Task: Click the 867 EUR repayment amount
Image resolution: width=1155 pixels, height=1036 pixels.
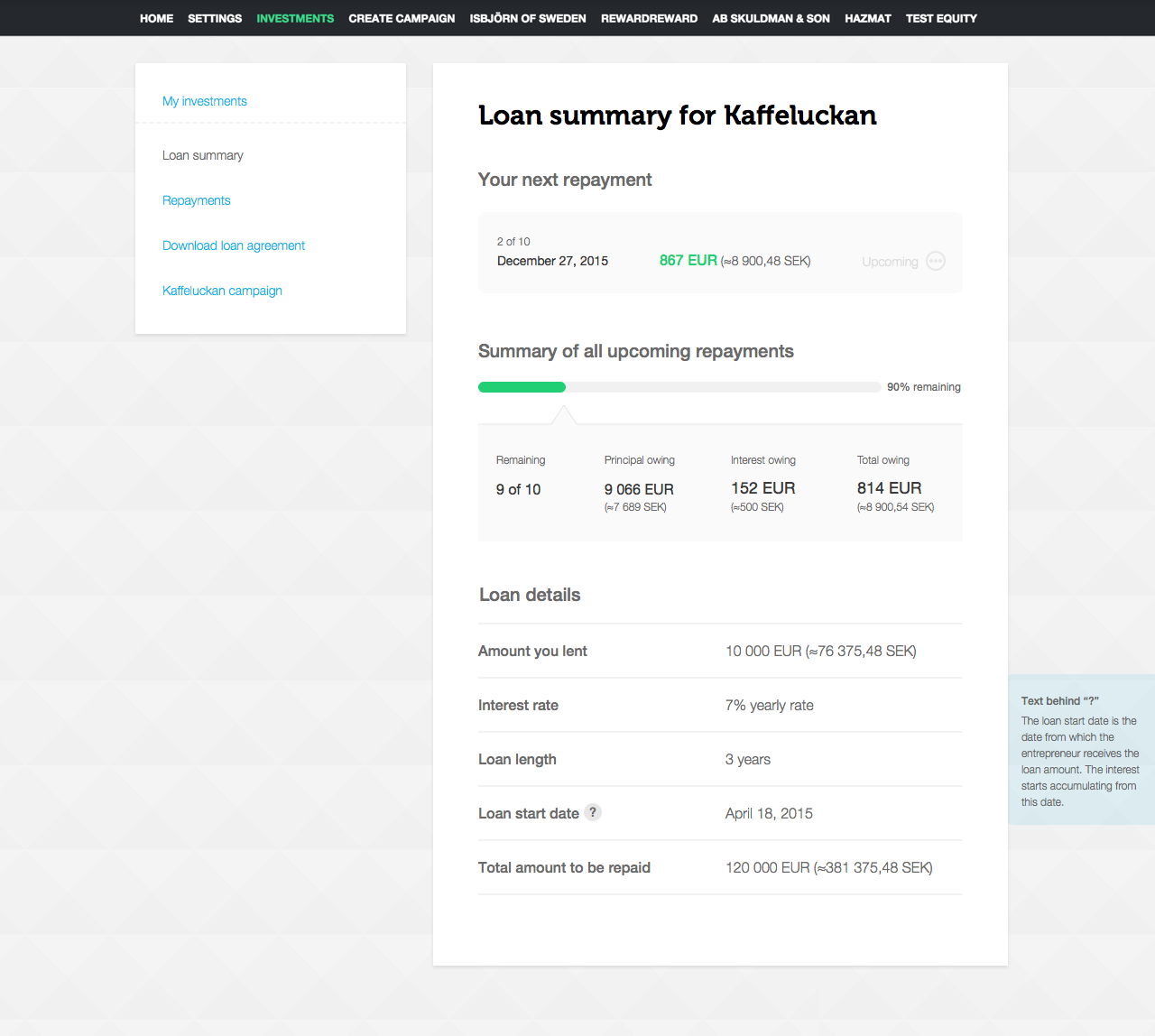Action: coord(688,260)
